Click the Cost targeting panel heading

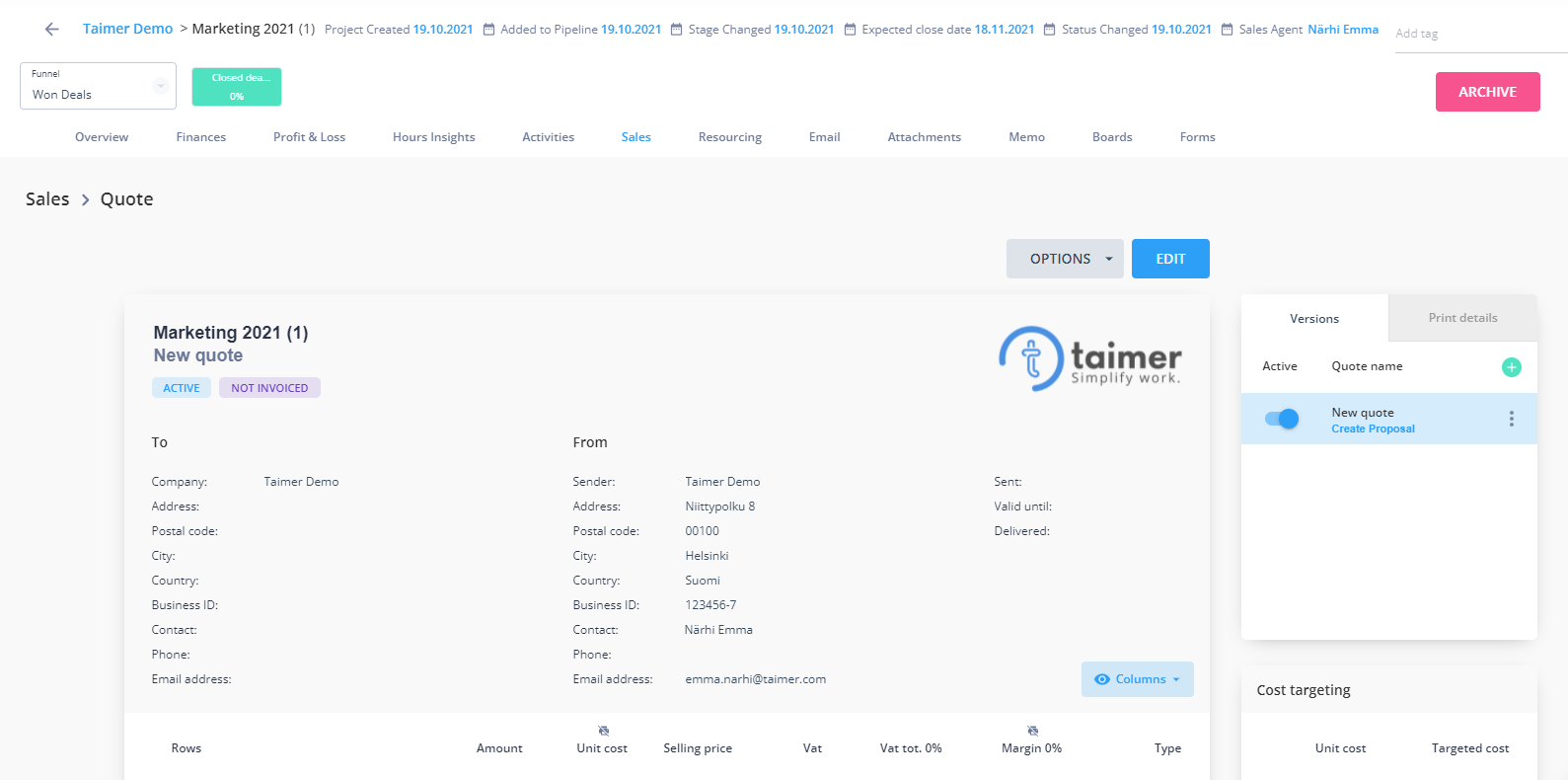1304,690
